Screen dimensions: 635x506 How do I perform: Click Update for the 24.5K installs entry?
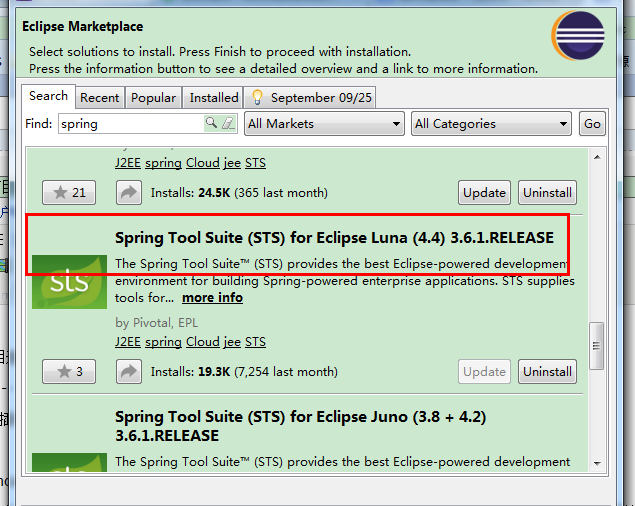click(x=484, y=192)
